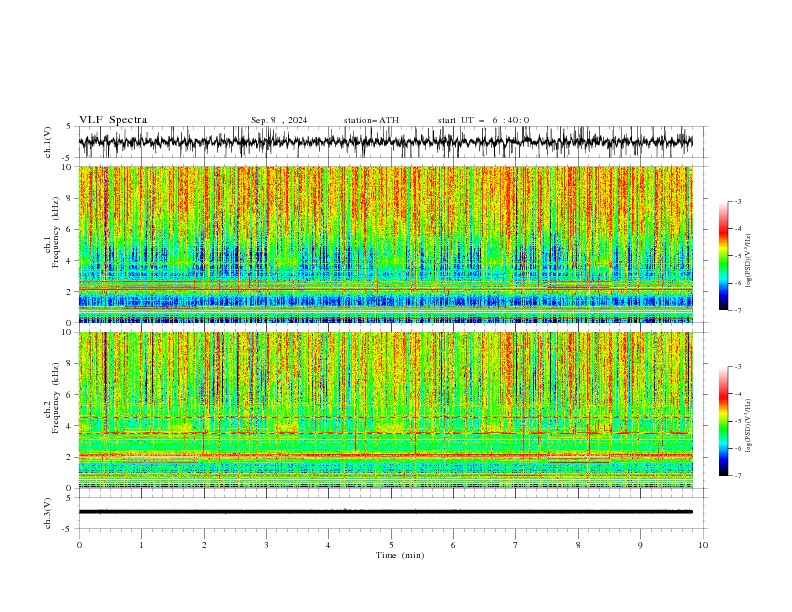Click the "-3" label on upper color bar

737,201
